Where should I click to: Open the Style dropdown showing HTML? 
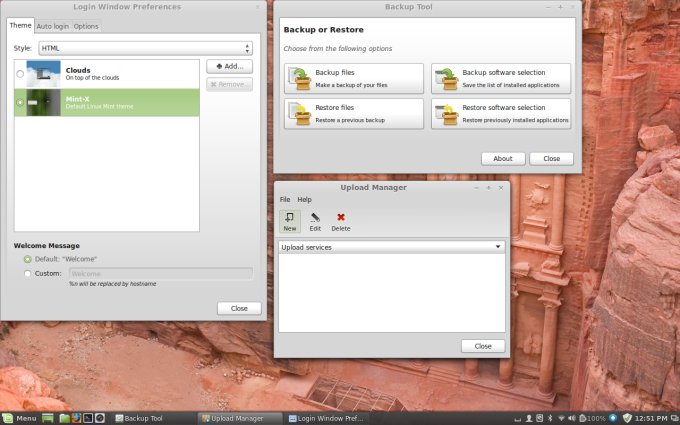point(145,48)
